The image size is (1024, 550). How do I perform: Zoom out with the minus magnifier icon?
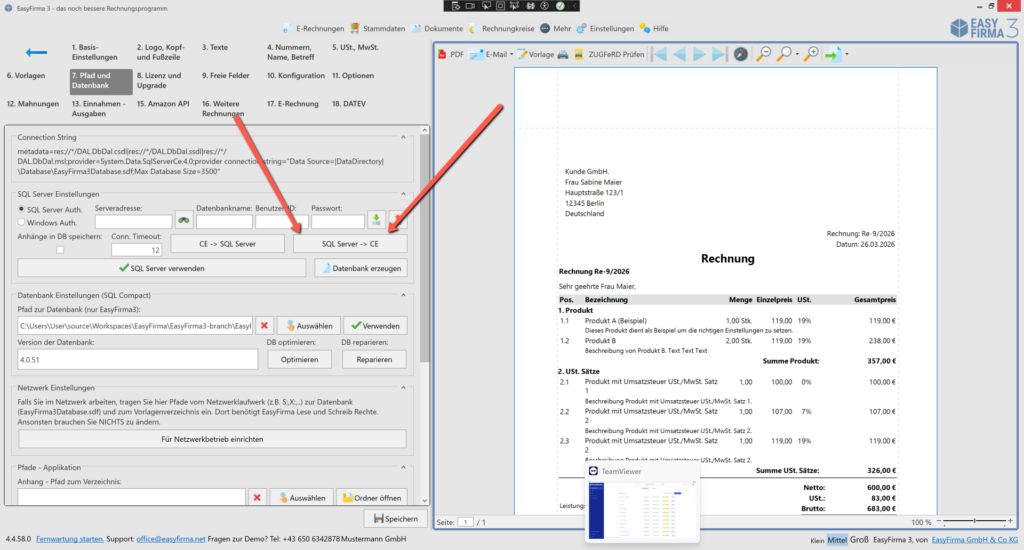(763, 54)
